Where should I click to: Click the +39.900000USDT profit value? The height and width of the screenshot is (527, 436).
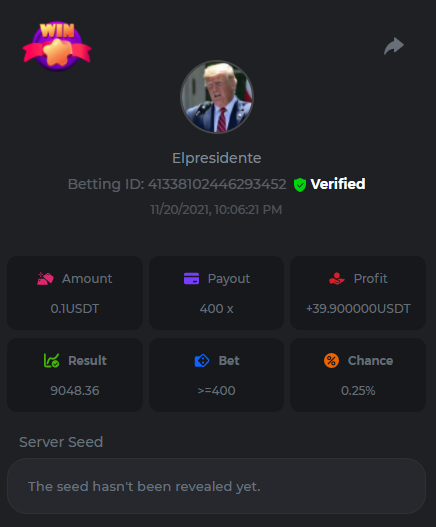tap(358, 309)
